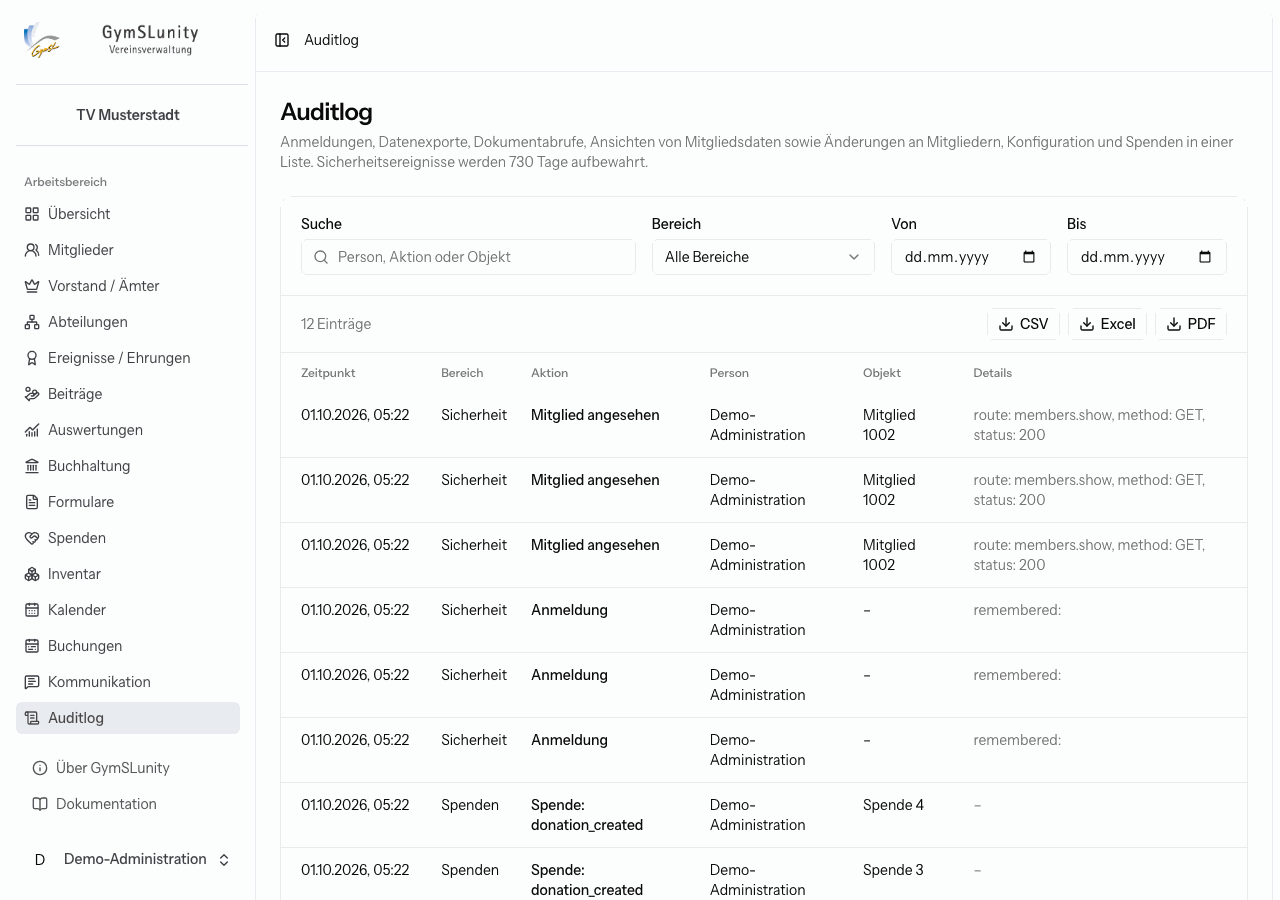Click the Details column header

pyautogui.click(x=992, y=373)
